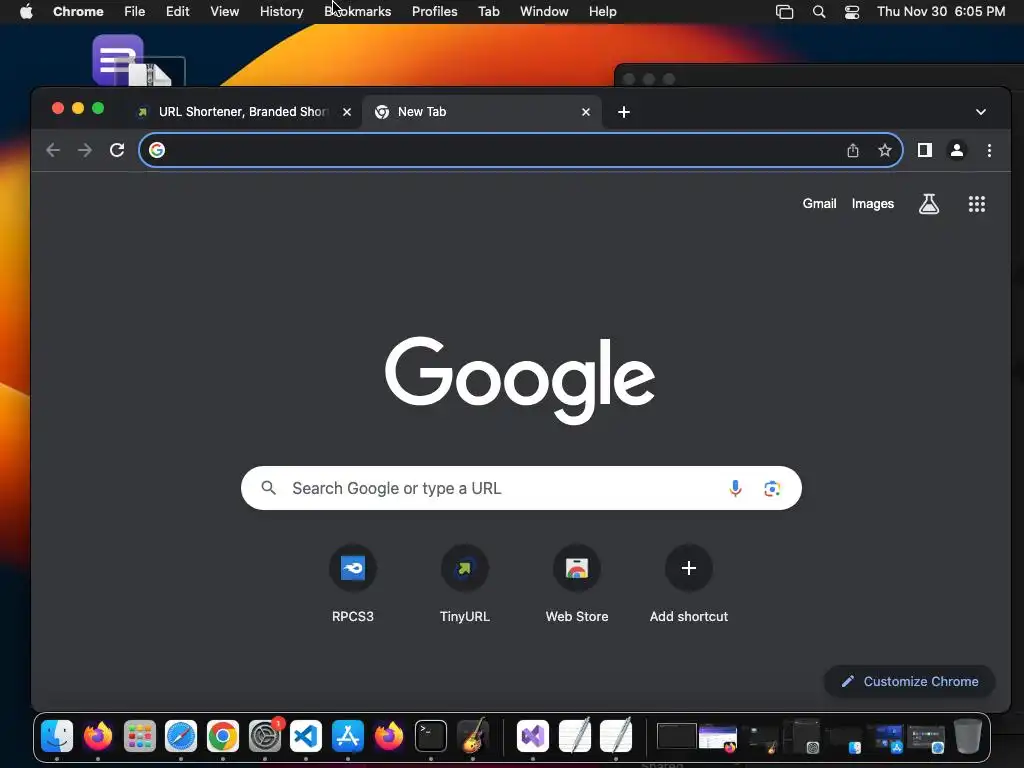
Task: Open System Settings from the Dock
Action: pos(264,736)
